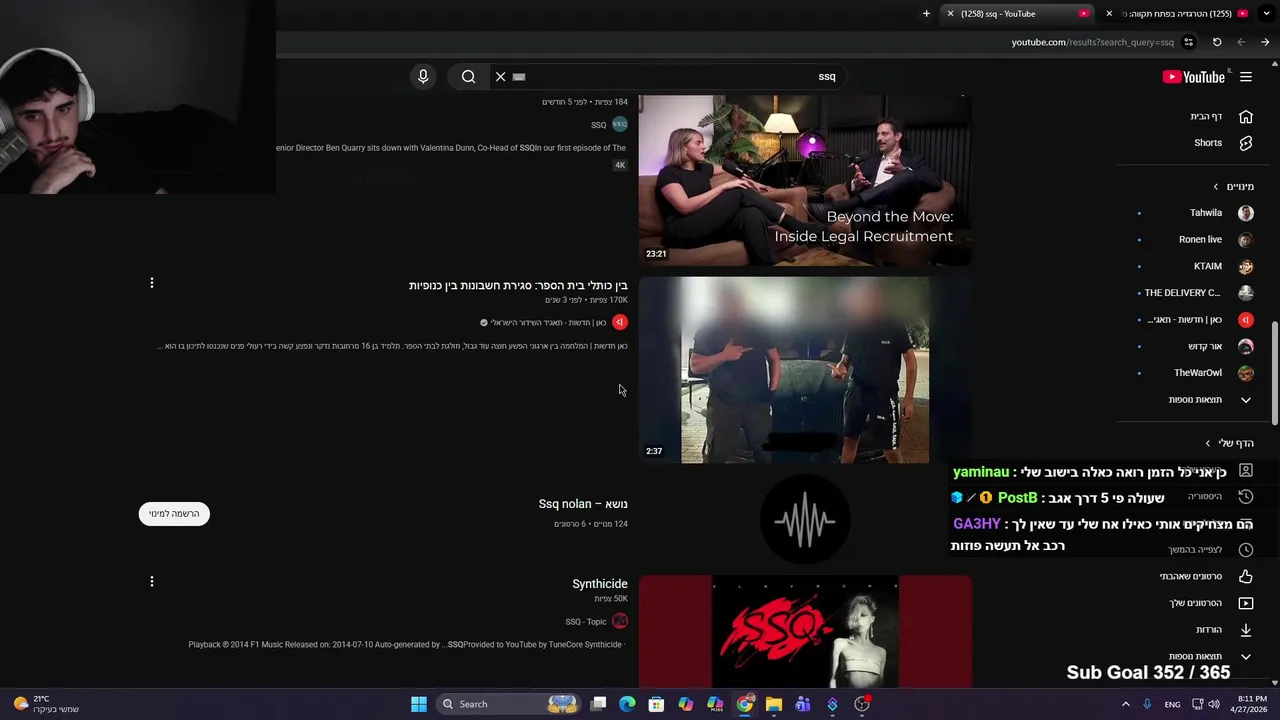Click the YouTube logo
This screenshot has width=1280, height=720.
(x=1194, y=77)
